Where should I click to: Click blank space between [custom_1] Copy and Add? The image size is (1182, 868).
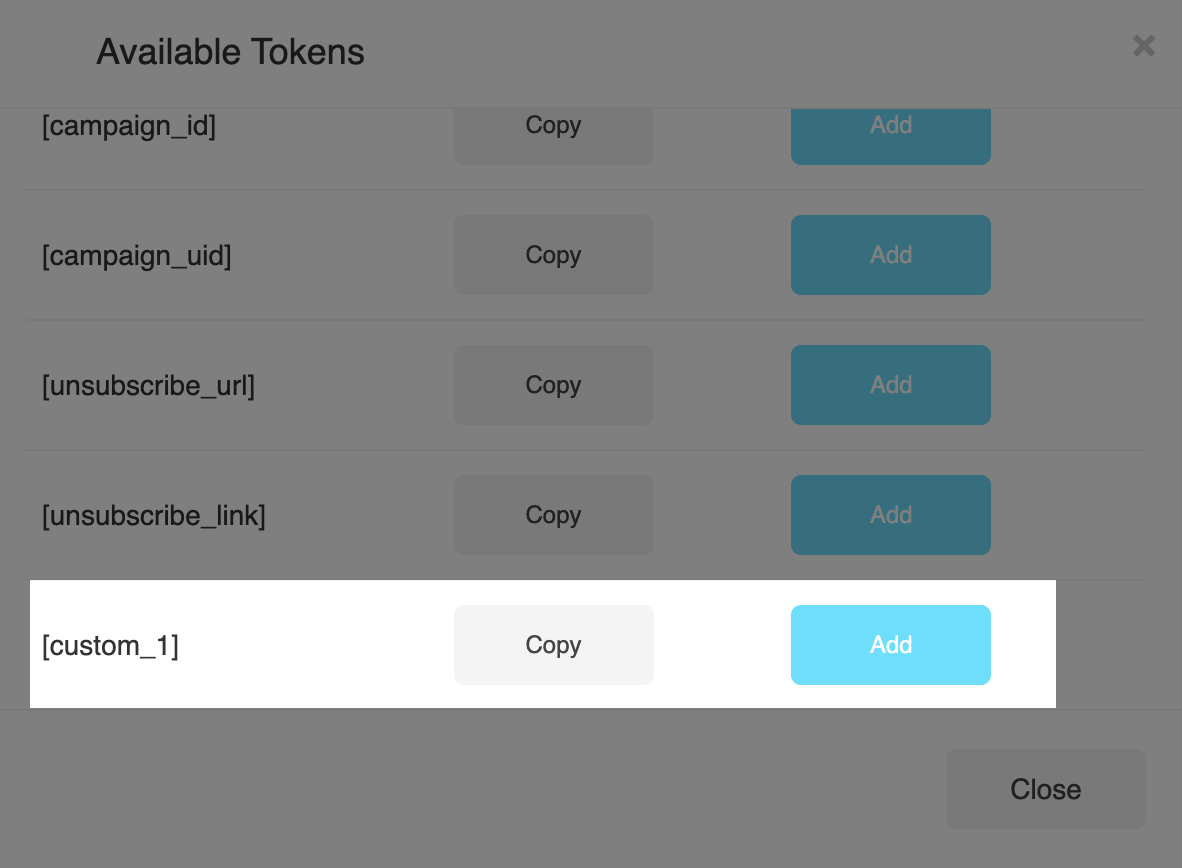pyautogui.click(x=722, y=645)
